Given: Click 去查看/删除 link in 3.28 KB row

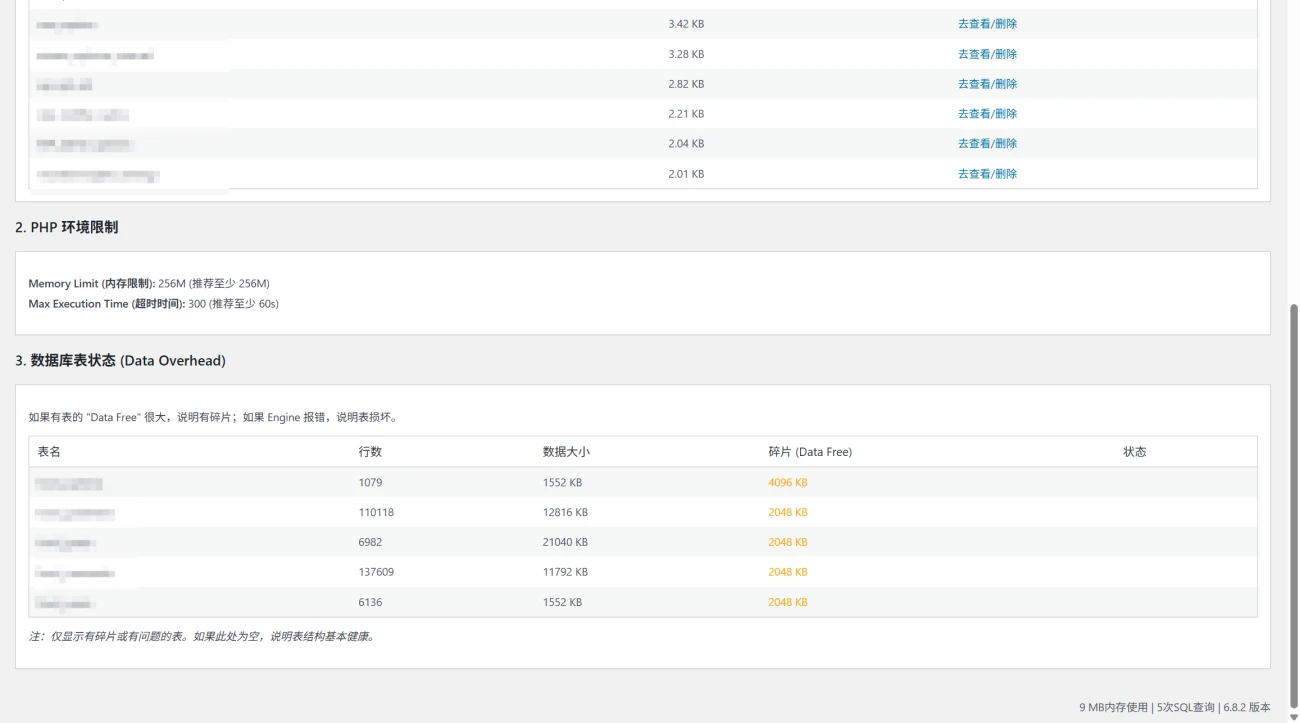Looking at the screenshot, I should pyautogui.click(x=987, y=54).
